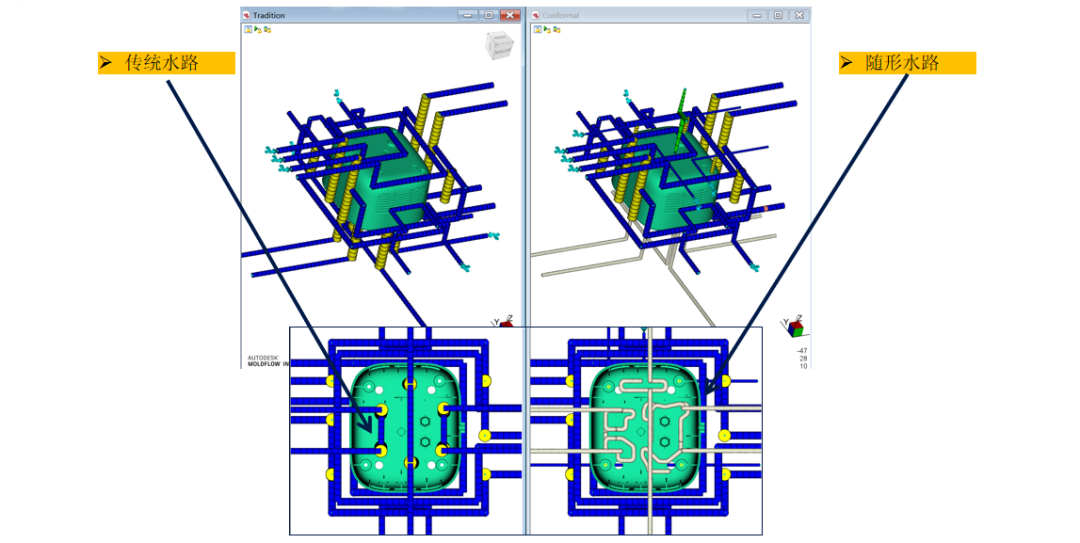Click the third lock icon in Conformal toolbar
Viewport: 1080px width, 543px height.
pyautogui.click(x=557, y=30)
